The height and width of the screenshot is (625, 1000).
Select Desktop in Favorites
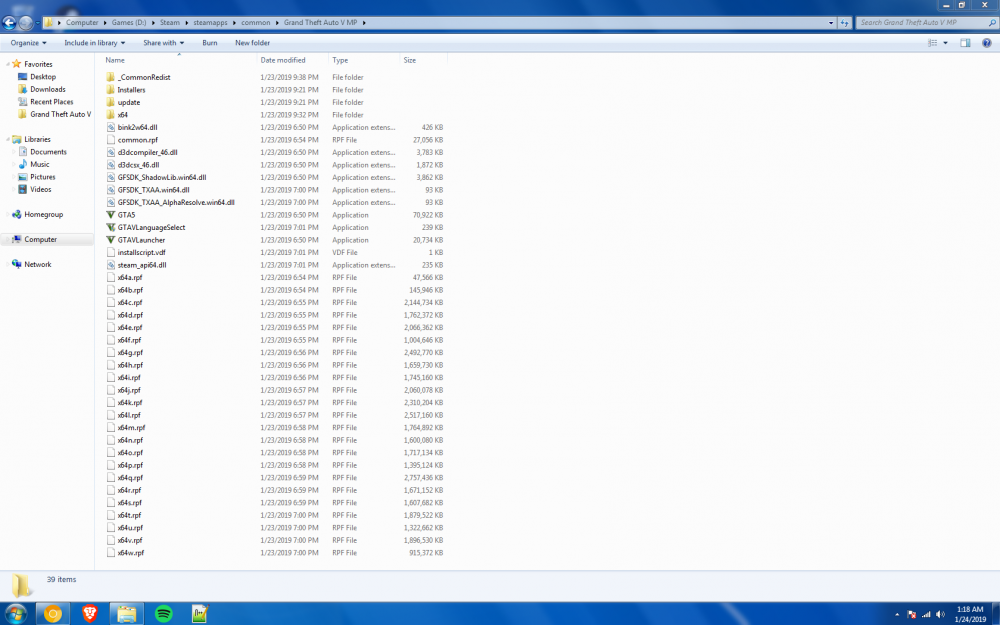(x=43, y=77)
